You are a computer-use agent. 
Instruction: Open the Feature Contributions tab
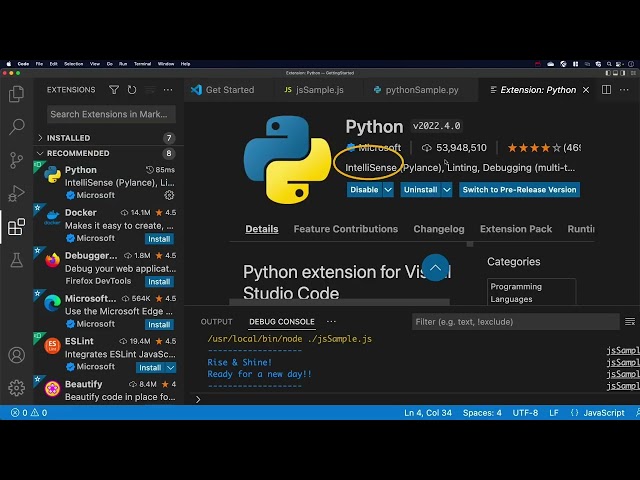click(x=346, y=229)
